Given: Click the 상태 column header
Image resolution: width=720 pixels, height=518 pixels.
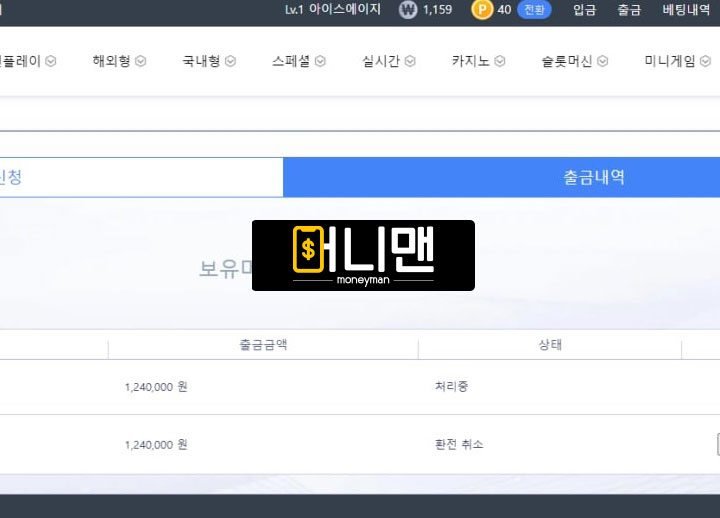Looking at the screenshot, I should (550, 345).
